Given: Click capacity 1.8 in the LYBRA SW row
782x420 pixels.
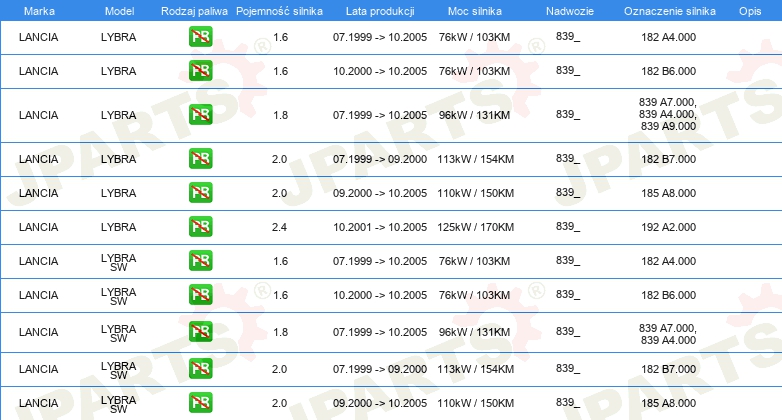Looking at the screenshot, I should pos(280,332).
